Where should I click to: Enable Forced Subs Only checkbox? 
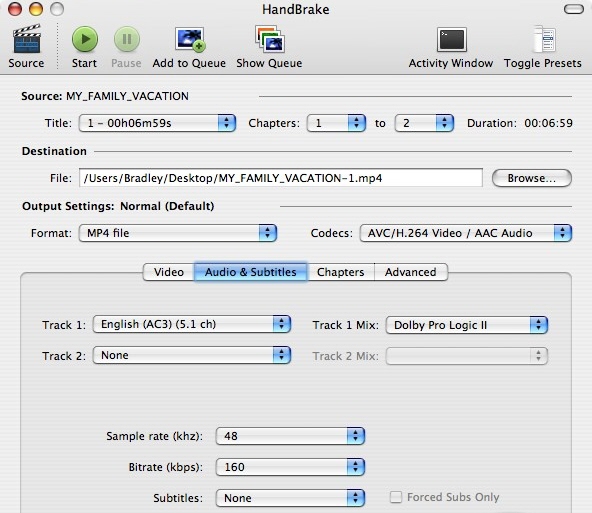pyautogui.click(x=395, y=497)
